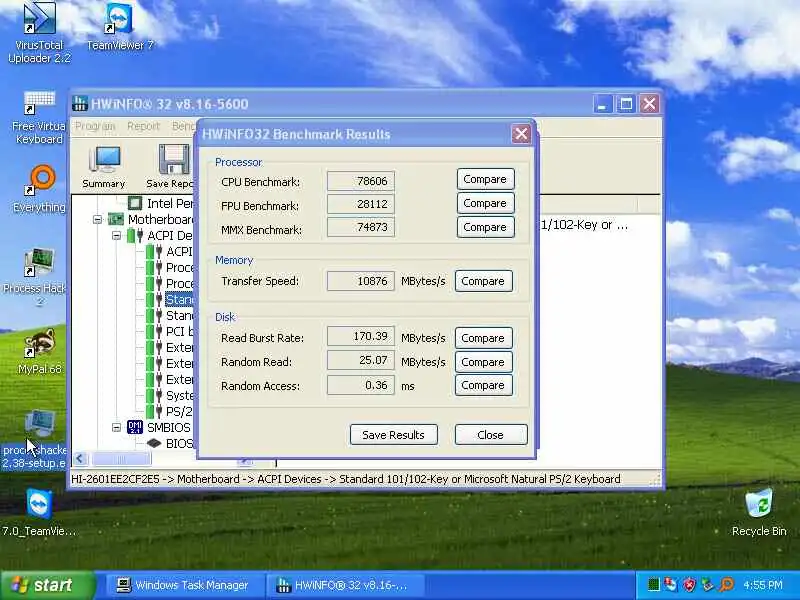Compare the CPU Benchmark result
The image size is (800, 600).
(x=485, y=180)
